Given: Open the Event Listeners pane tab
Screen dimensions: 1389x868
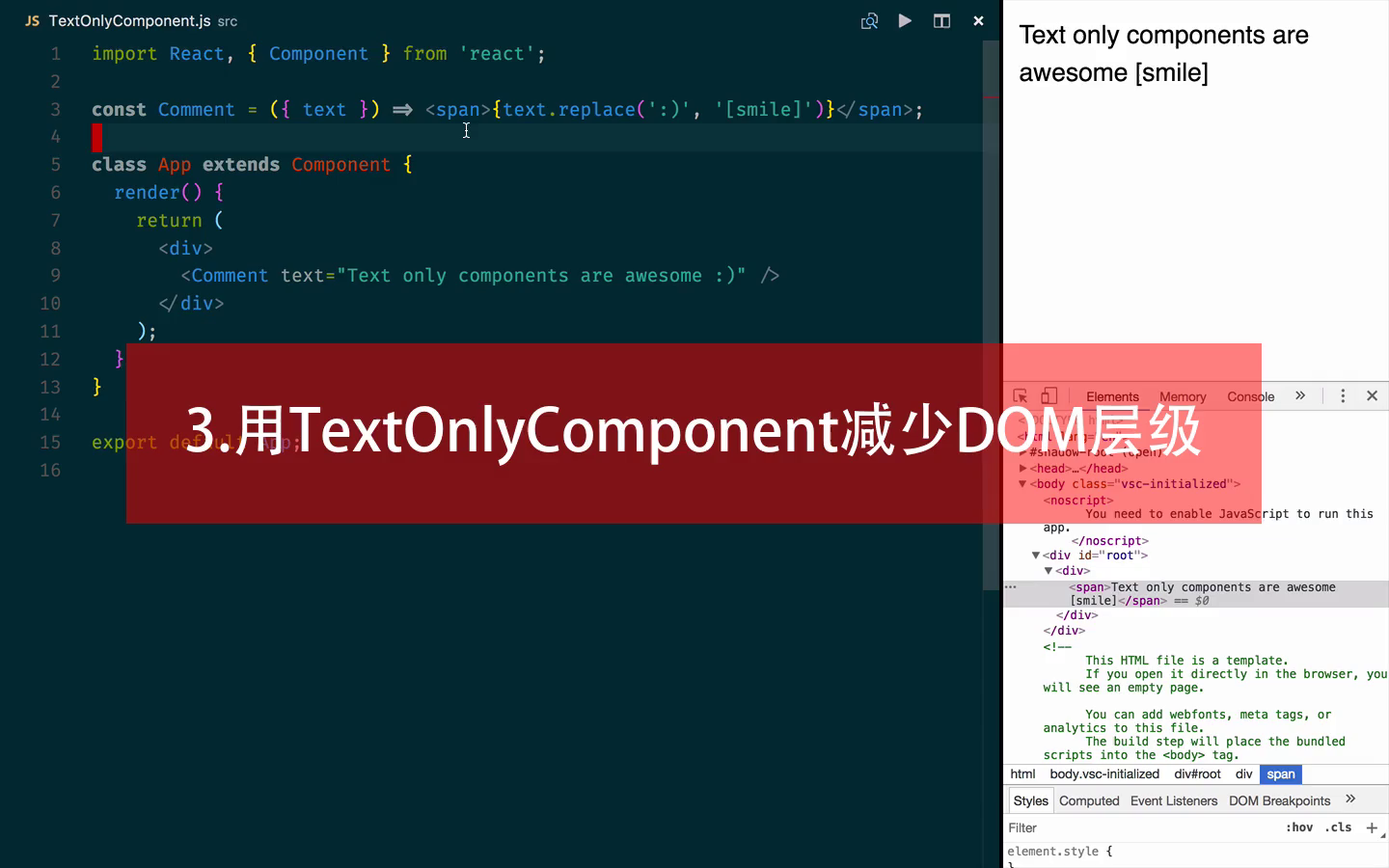Looking at the screenshot, I should pyautogui.click(x=1174, y=800).
